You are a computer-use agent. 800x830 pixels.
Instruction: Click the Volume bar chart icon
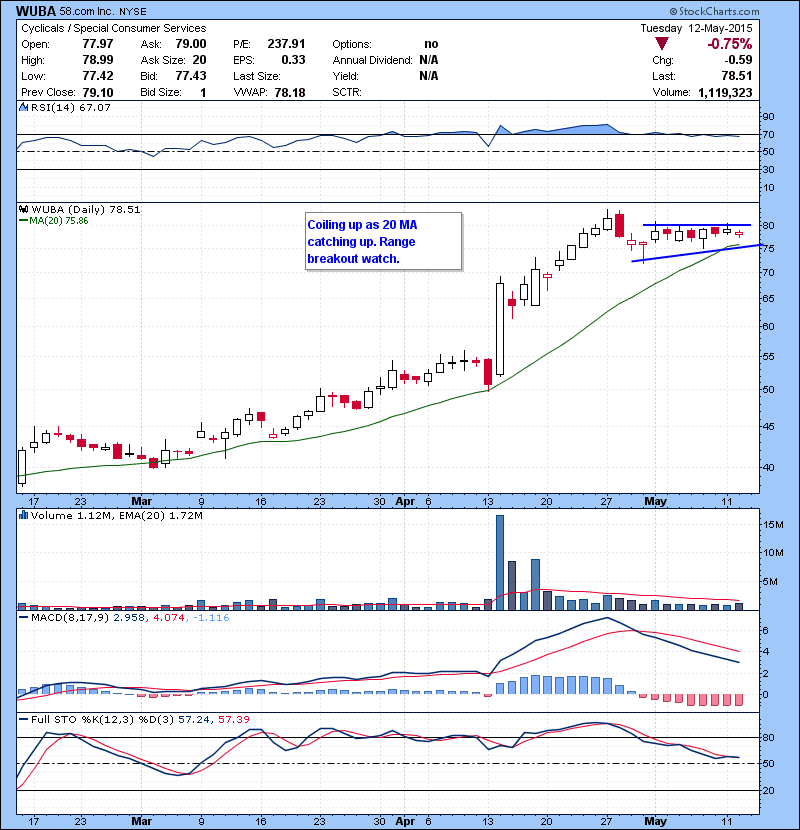pyautogui.click(x=23, y=515)
